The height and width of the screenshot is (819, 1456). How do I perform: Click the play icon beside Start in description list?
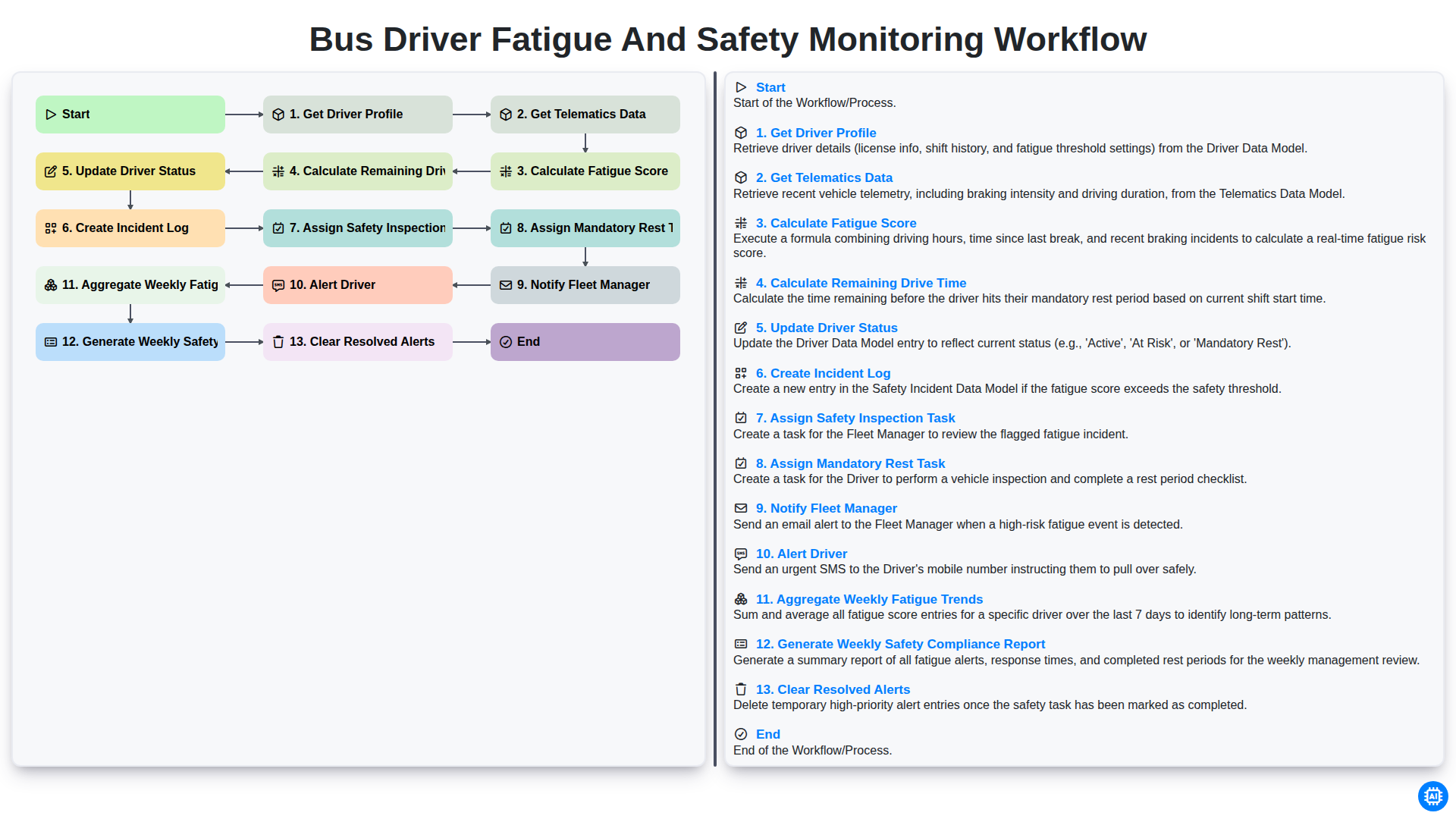point(741,88)
